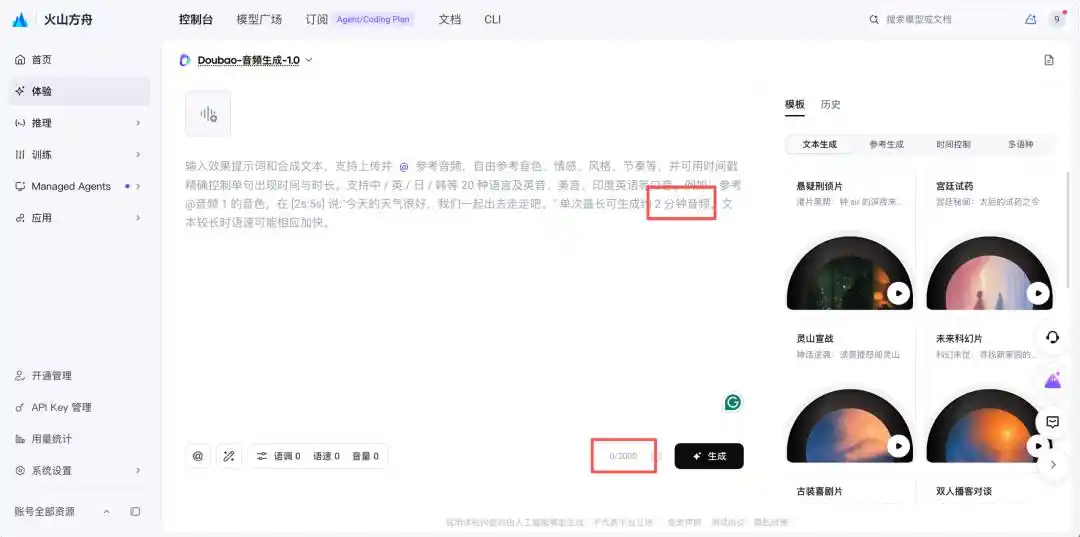The image size is (1080, 537).
Task: Open 语调 语速 音量 adjustment settings
Action: (x=318, y=456)
